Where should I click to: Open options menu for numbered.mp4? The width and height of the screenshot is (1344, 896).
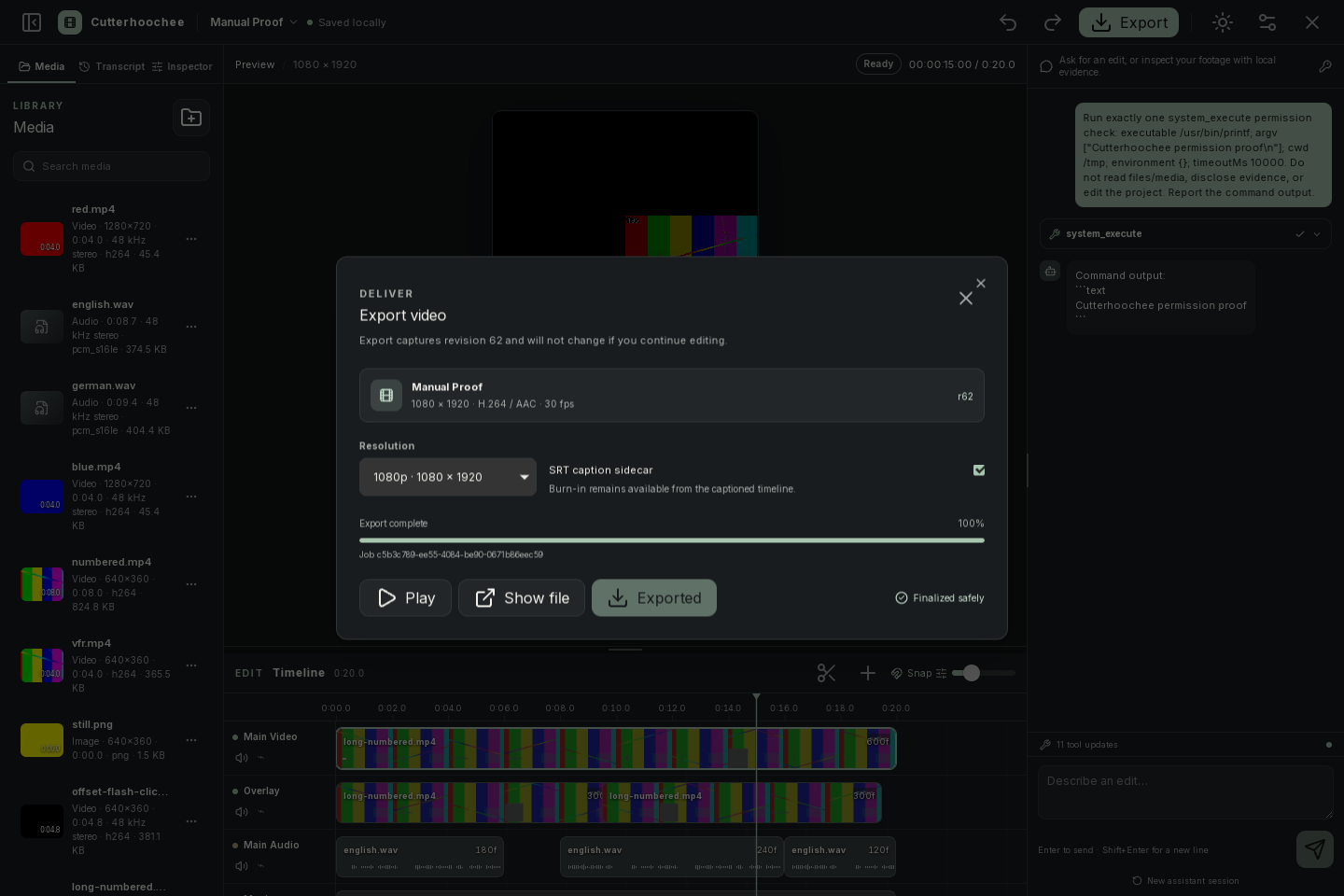click(x=191, y=584)
